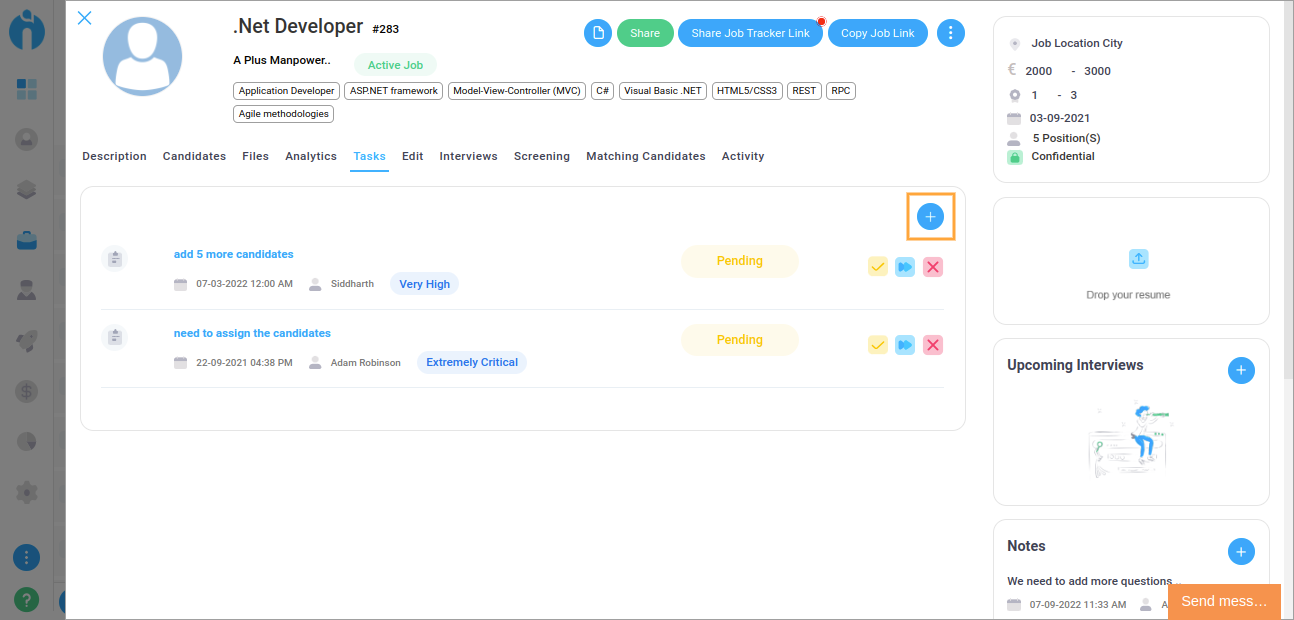Mark 'add 5 more candidates' task complete
The height and width of the screenshot is (620, 1294).
(x=877, y=267)
